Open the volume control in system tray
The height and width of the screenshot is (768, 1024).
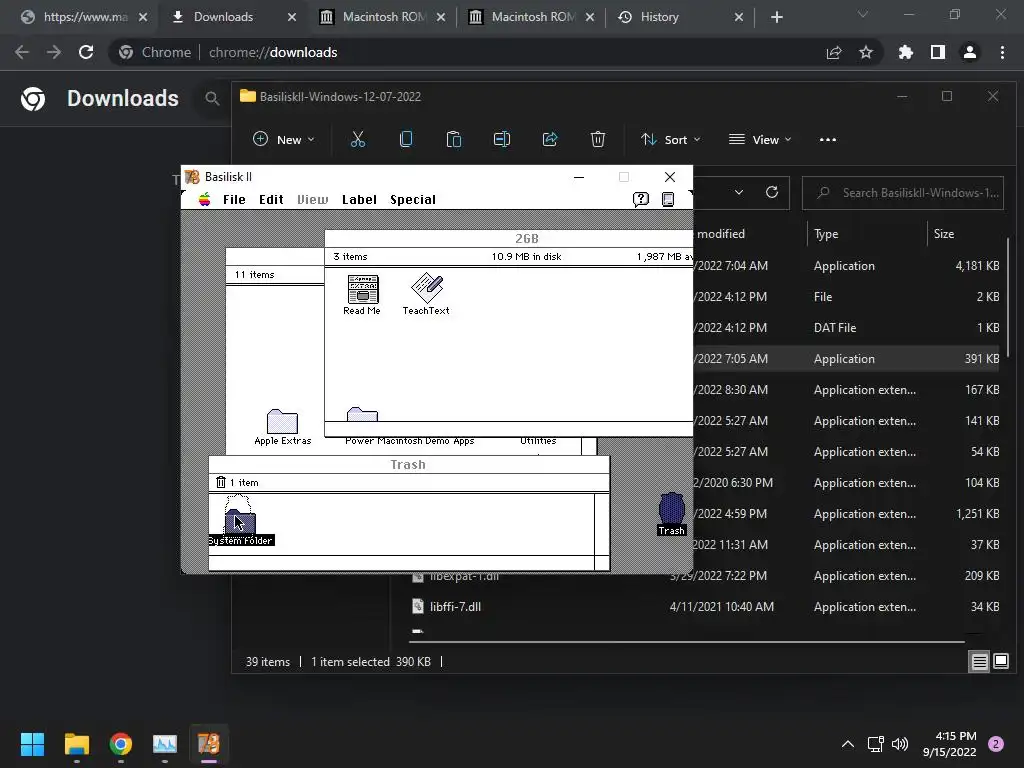pyautogui.click(x=900, y=744)
